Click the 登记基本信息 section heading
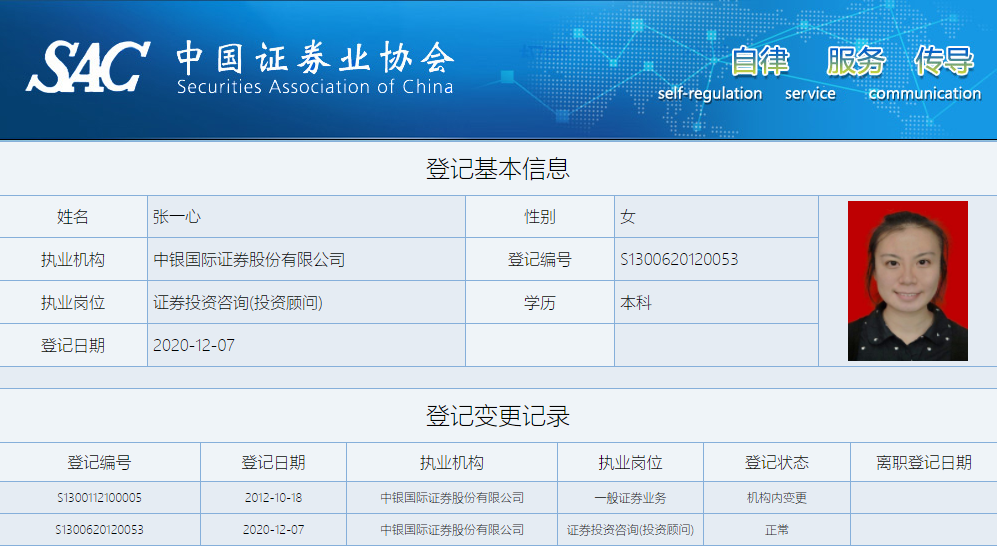 pos(498,168)
